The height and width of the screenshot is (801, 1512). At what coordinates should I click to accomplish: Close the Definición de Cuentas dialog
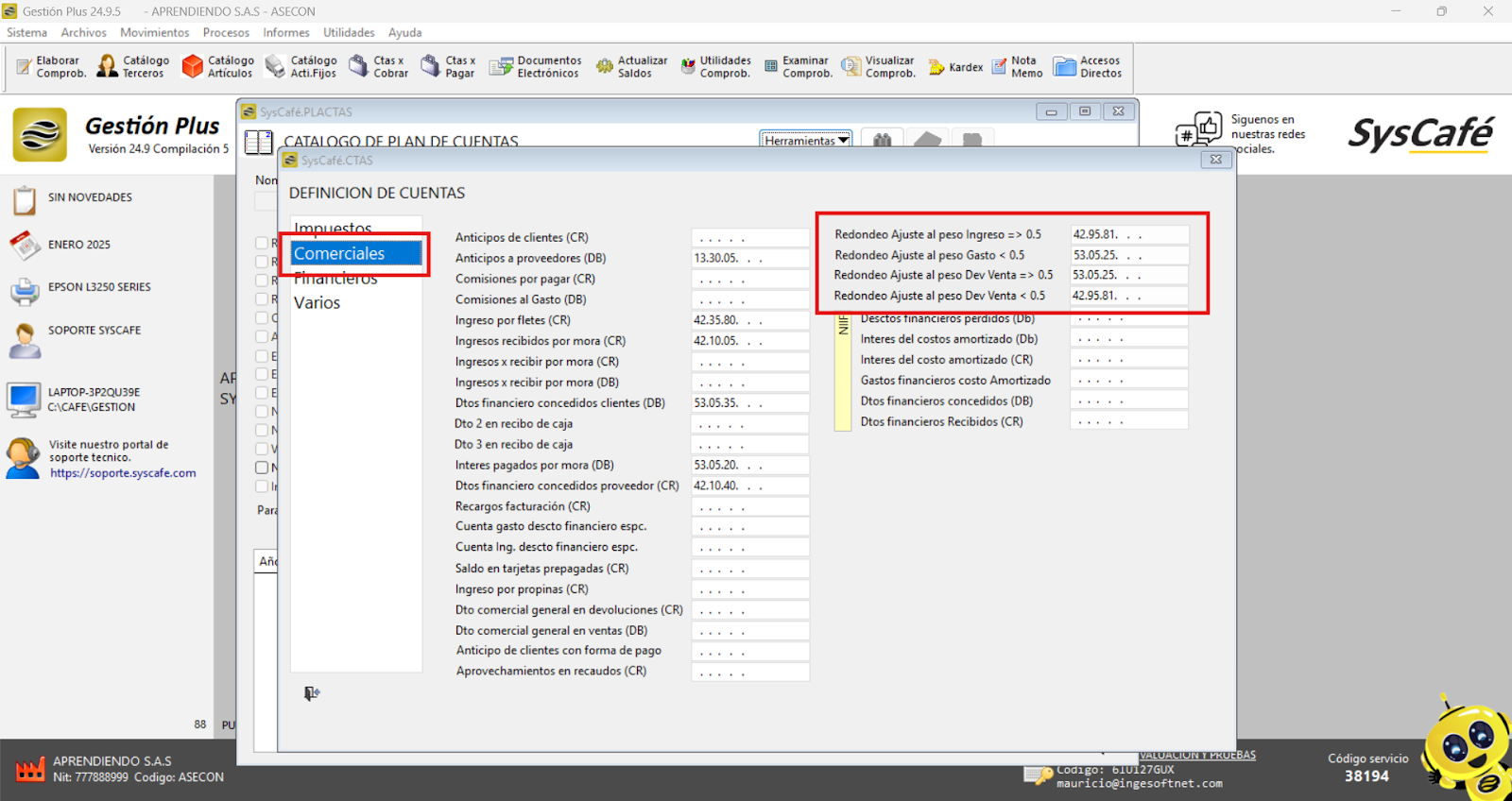pyautogui.click(x=1215, y=160)
